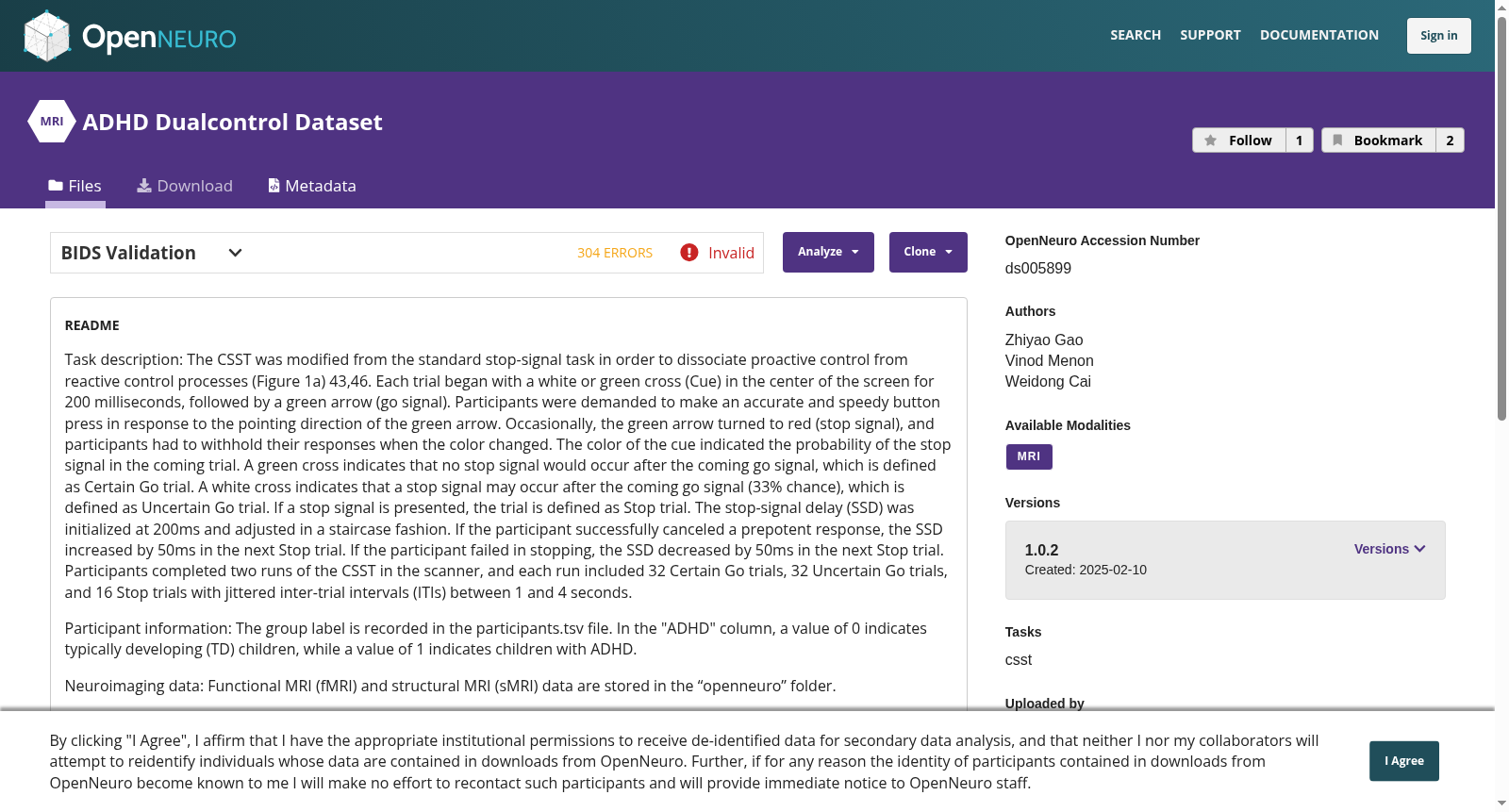
Task: Click the scrollbar down arrow
Action: 1501,804
